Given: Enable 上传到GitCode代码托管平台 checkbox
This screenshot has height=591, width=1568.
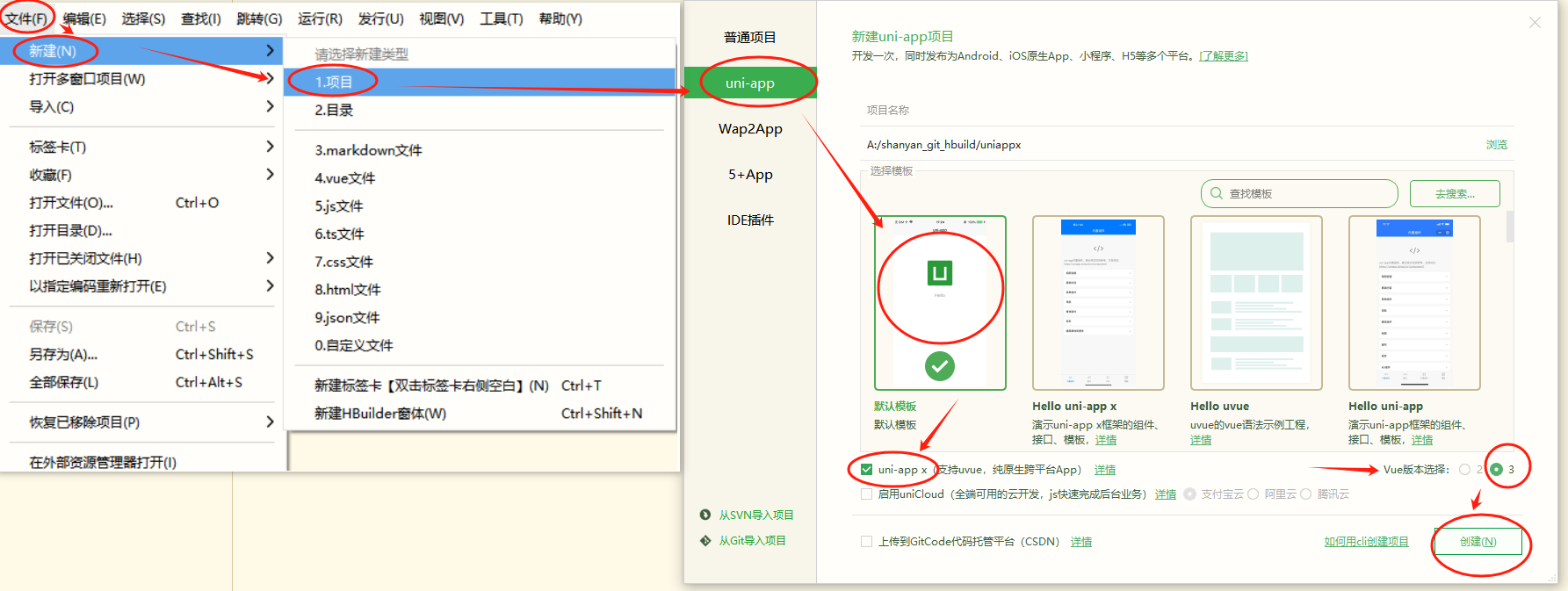Looking at the screenshot, I should click(x=867, y=542).
